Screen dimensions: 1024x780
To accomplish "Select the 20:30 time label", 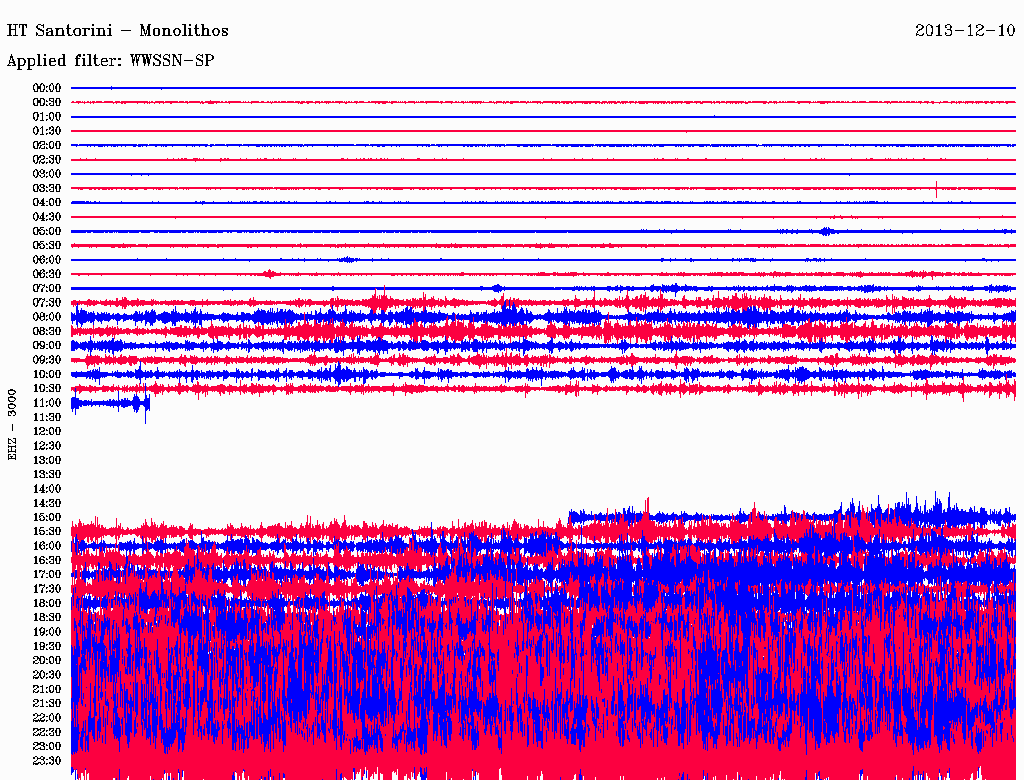I will [x=47, y=674].
